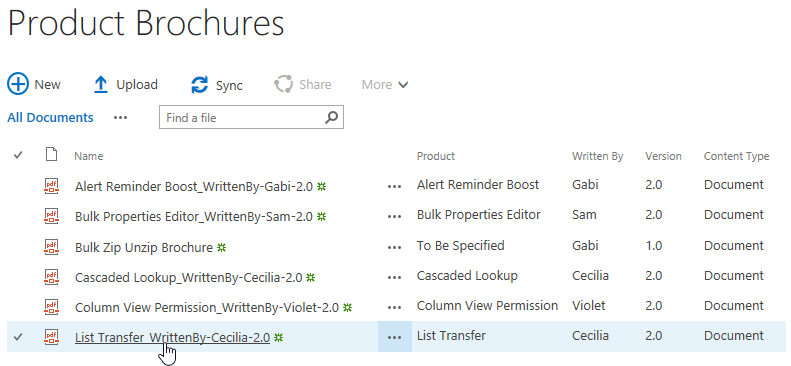791x366 pixels.
Task: Open the More dropdown in the toolbar
Action: [x=384, y=85]
